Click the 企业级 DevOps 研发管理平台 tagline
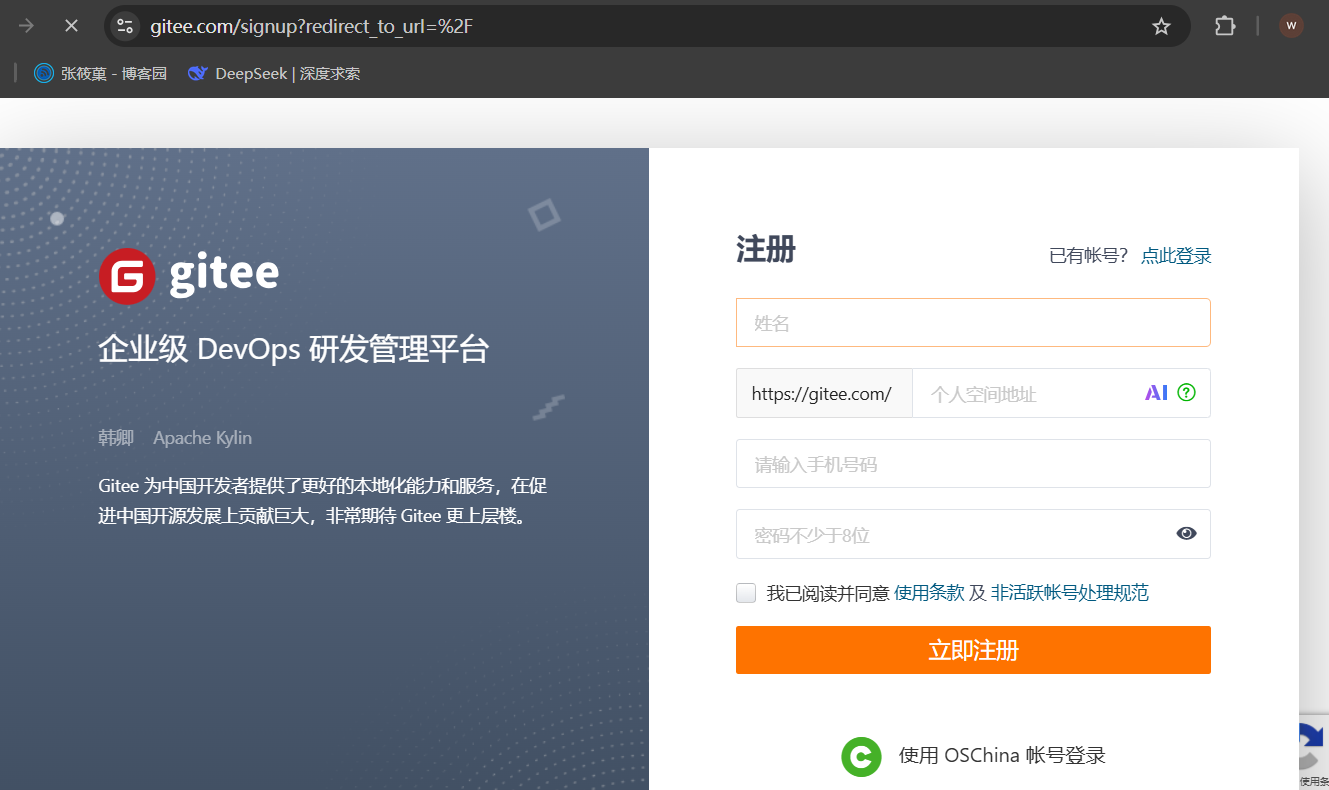The height and width of the screenshot is (790, 1329). tap(294, 349)
